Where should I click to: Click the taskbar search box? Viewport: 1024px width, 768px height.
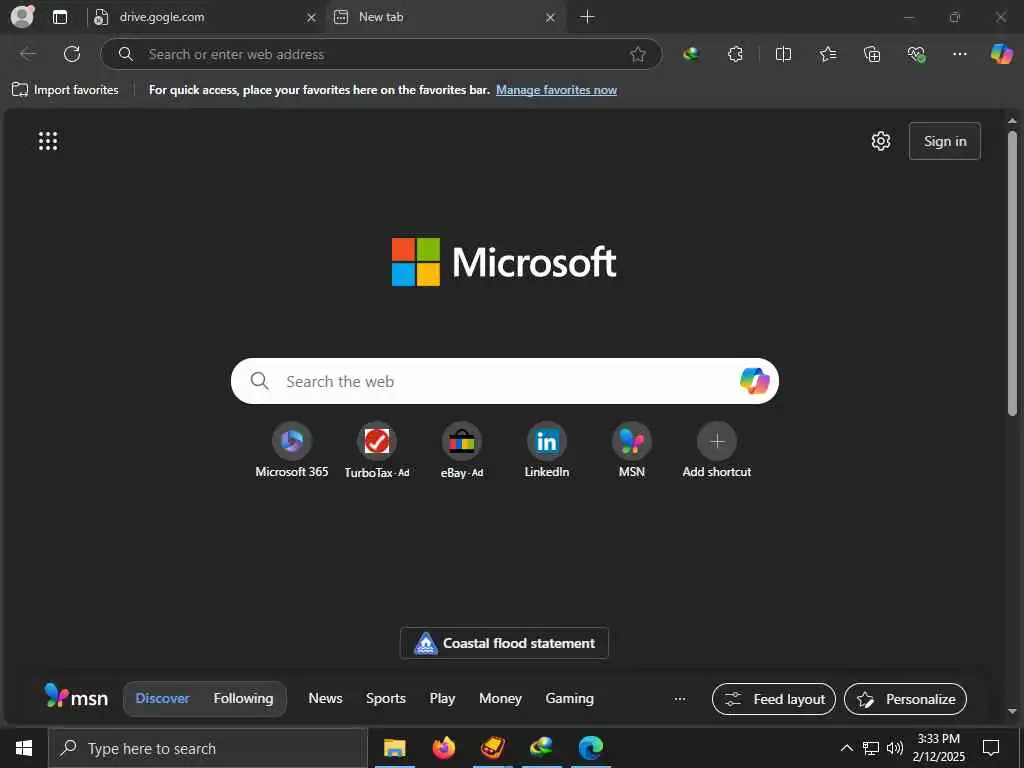tap(208, 748)
